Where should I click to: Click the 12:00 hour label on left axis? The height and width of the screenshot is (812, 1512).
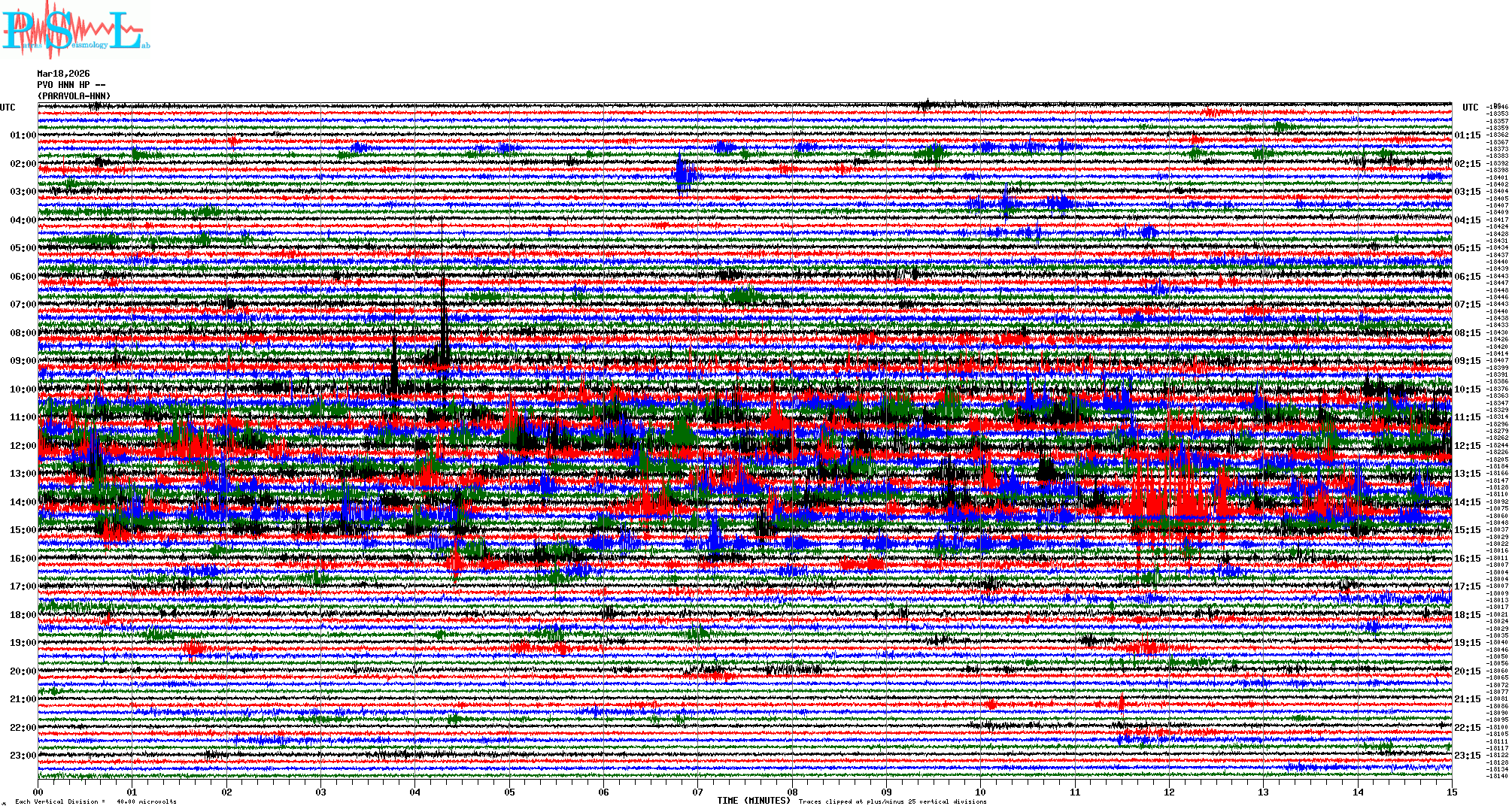23,446
